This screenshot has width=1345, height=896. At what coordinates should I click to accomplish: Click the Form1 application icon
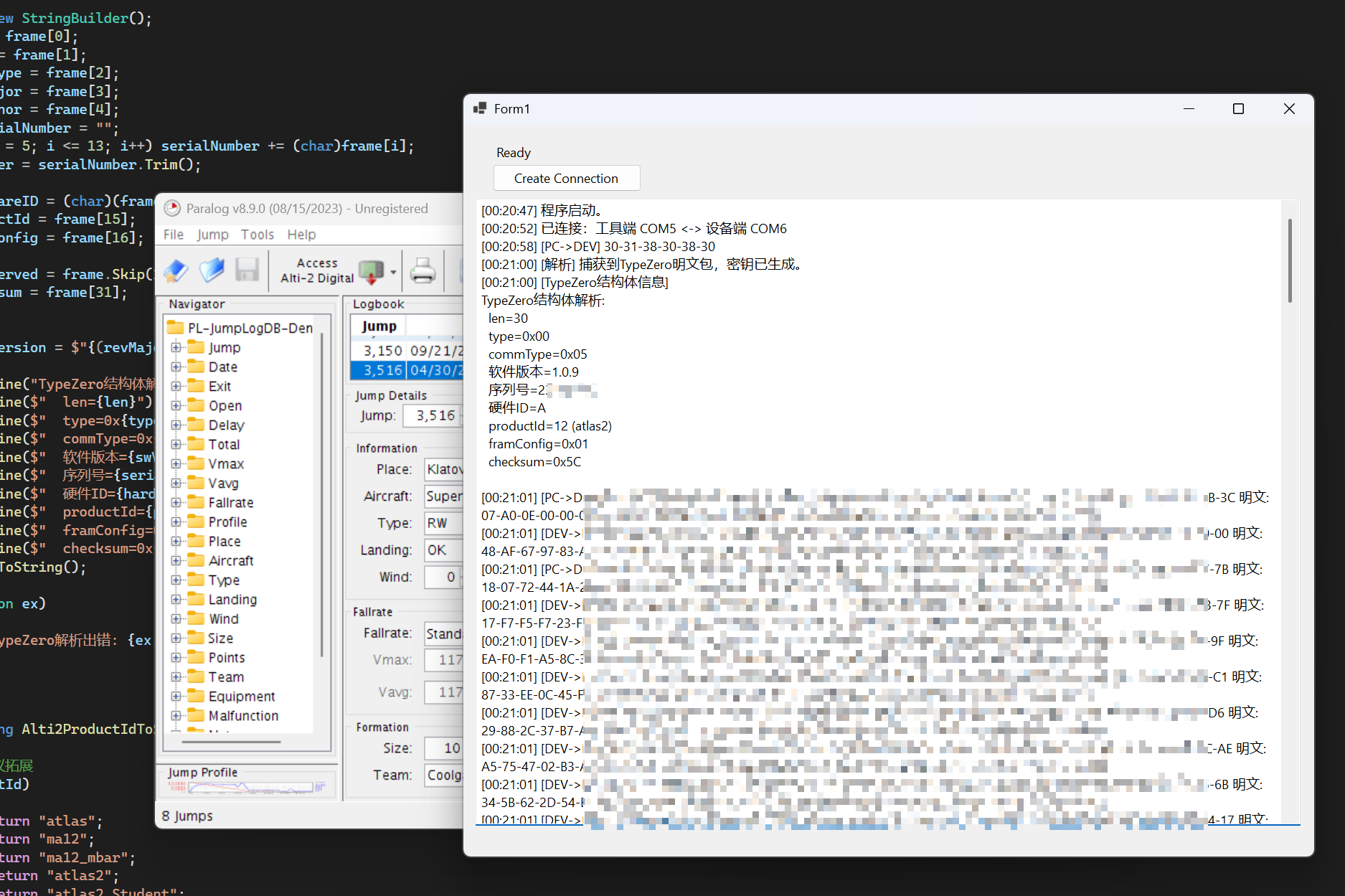click(x=479, y=108)
